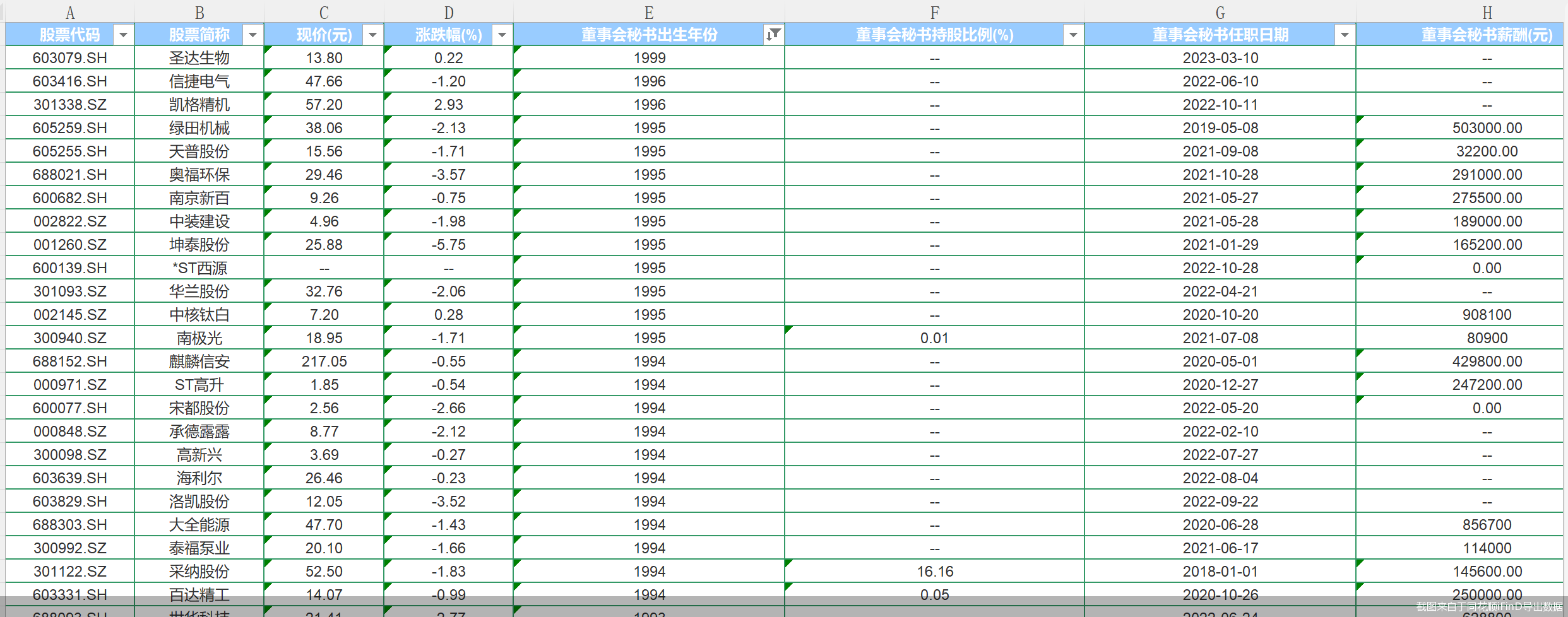Screen dimensions: 1568x617
Task: Click the column H header letter
Action: pos(1487,13)
